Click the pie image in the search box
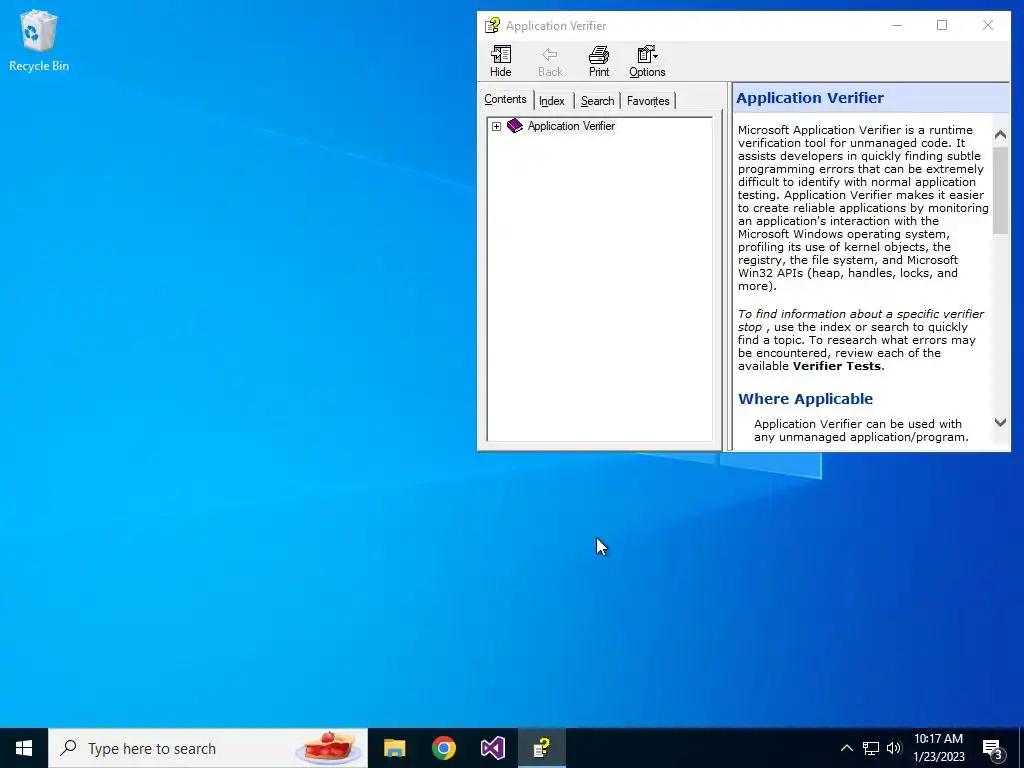Viewport: 1024px width, 768px height. (x=328, y=748)
